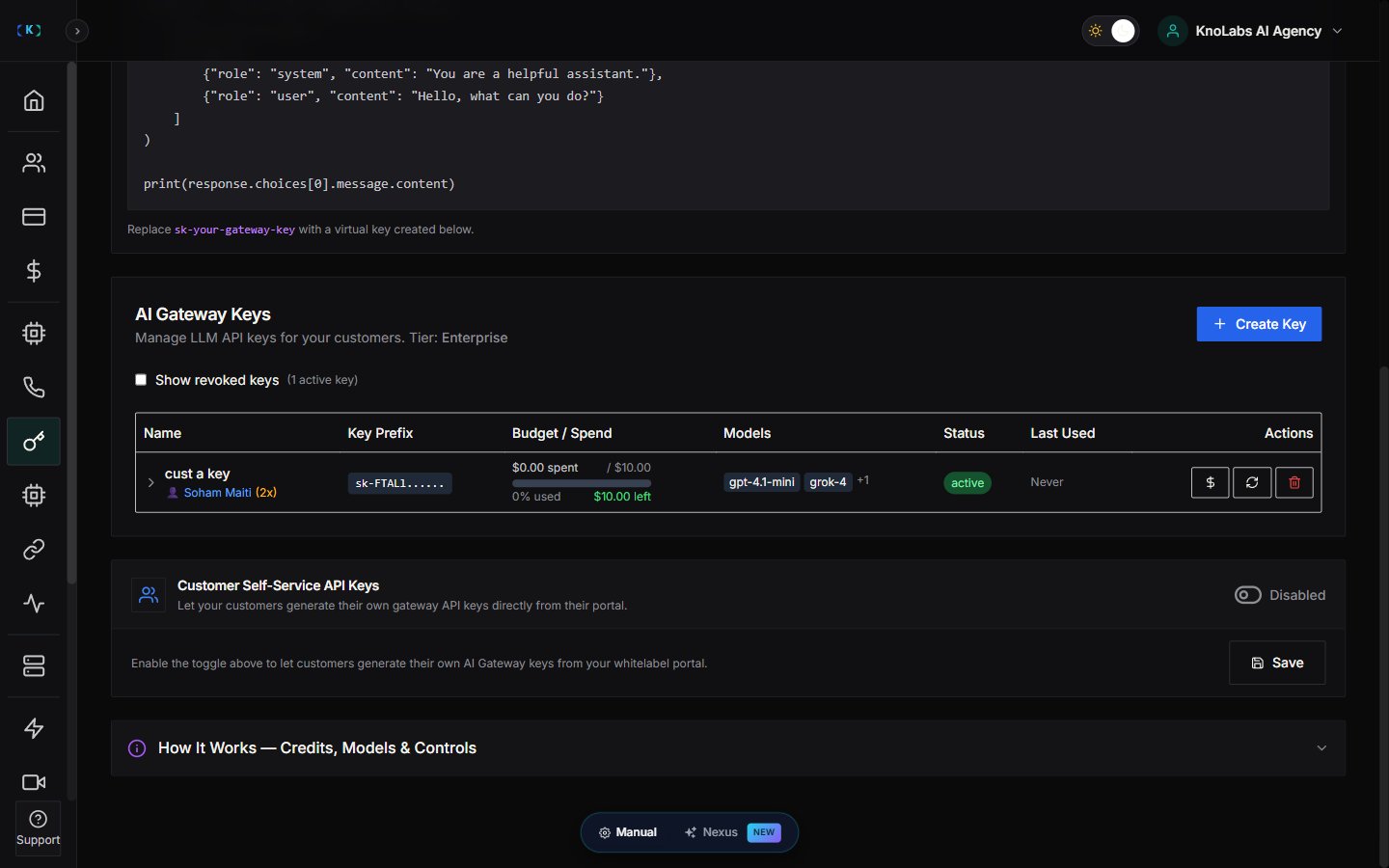Expand the cust a key row

150,482
